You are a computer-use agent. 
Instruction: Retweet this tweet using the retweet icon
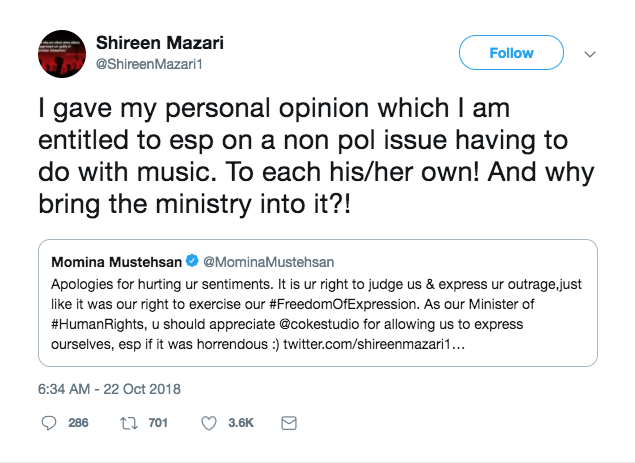[x=129, y=423]
